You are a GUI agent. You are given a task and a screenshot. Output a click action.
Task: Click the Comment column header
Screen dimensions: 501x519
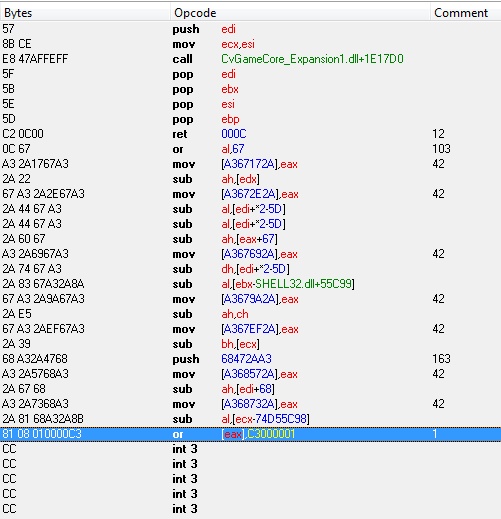(x=465, y=13)
